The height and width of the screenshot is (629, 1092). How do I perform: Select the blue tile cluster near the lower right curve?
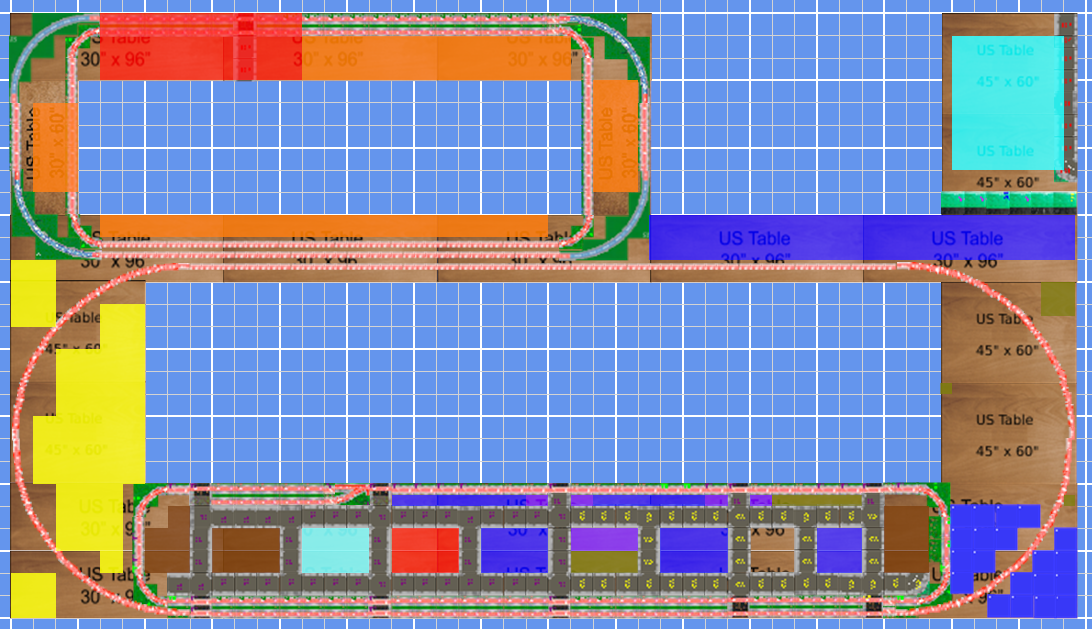(x=1013, y=561)
